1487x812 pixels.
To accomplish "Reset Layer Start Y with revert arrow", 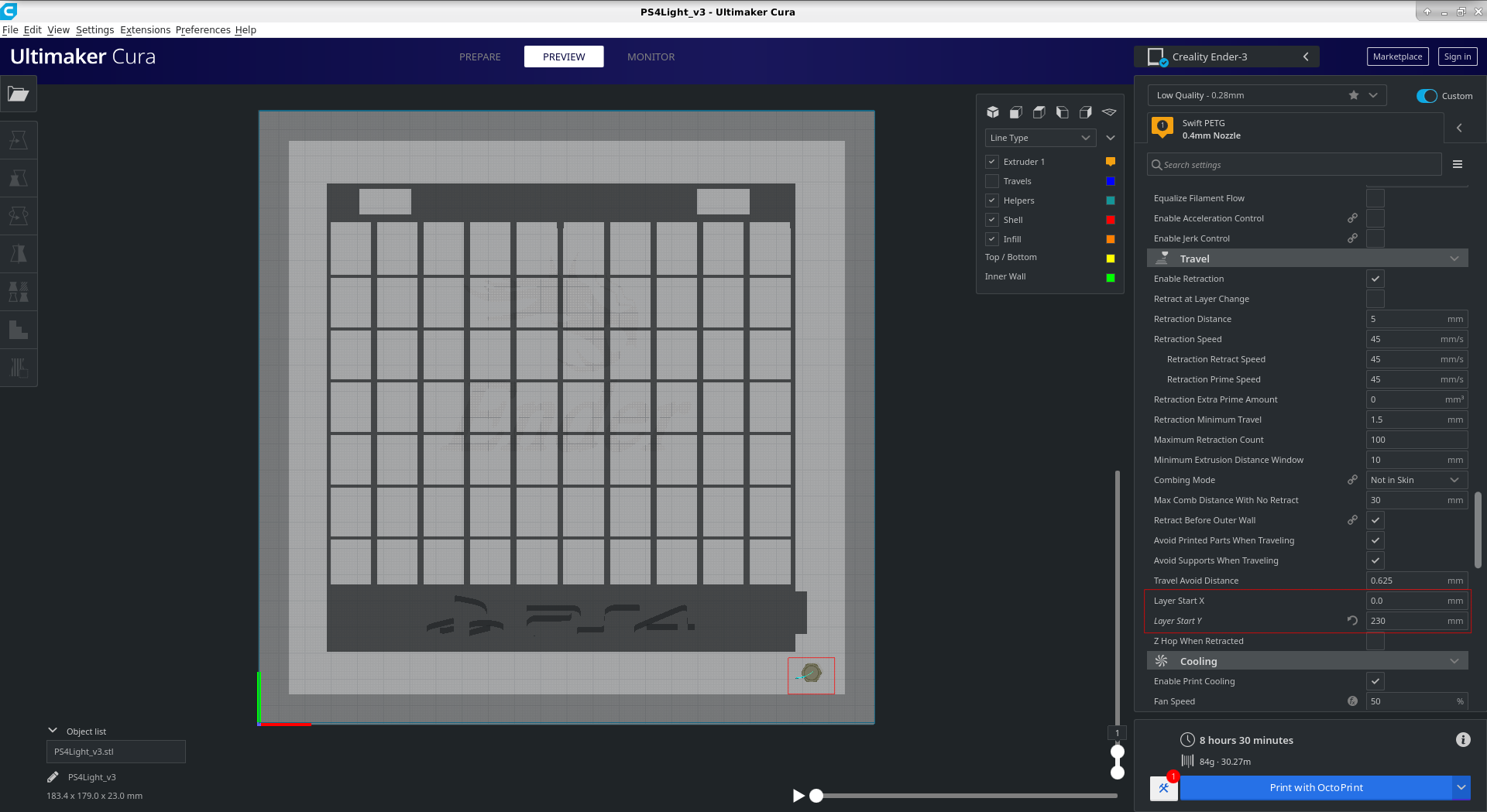I will 1352,621.
